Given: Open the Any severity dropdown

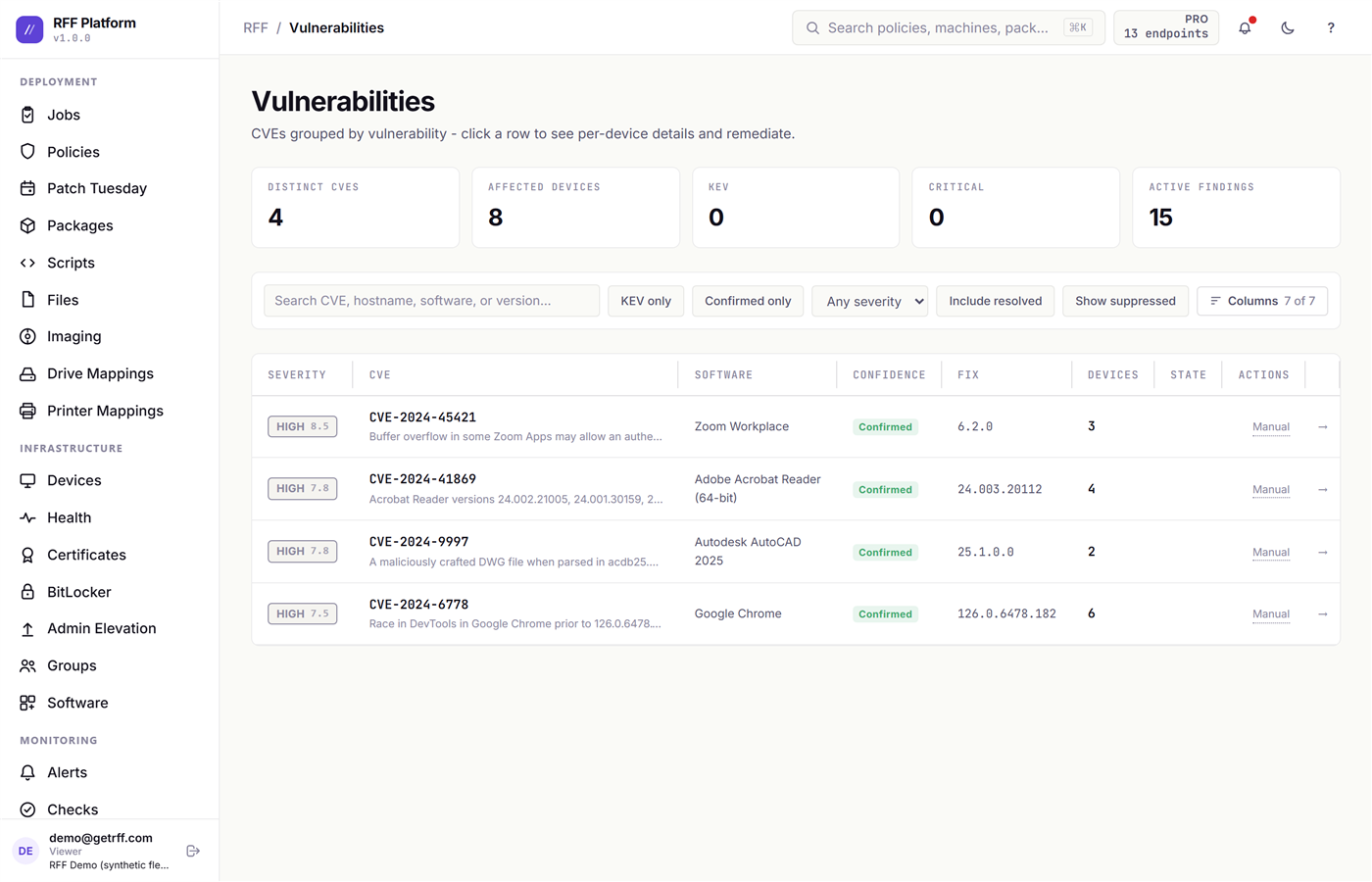Looking at the screenshot, I should click(869, 301).
